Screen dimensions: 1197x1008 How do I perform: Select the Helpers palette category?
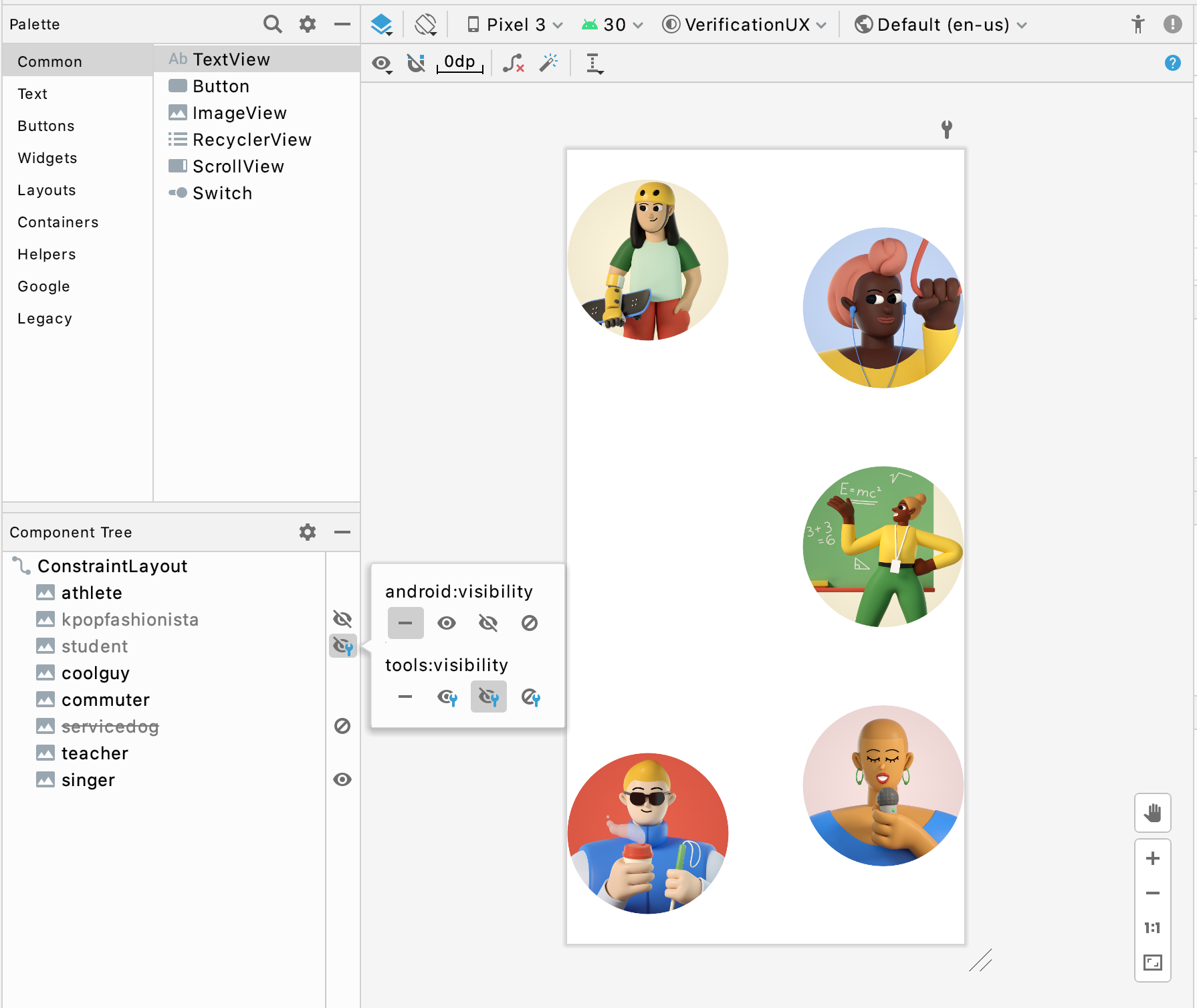[78, 254]
